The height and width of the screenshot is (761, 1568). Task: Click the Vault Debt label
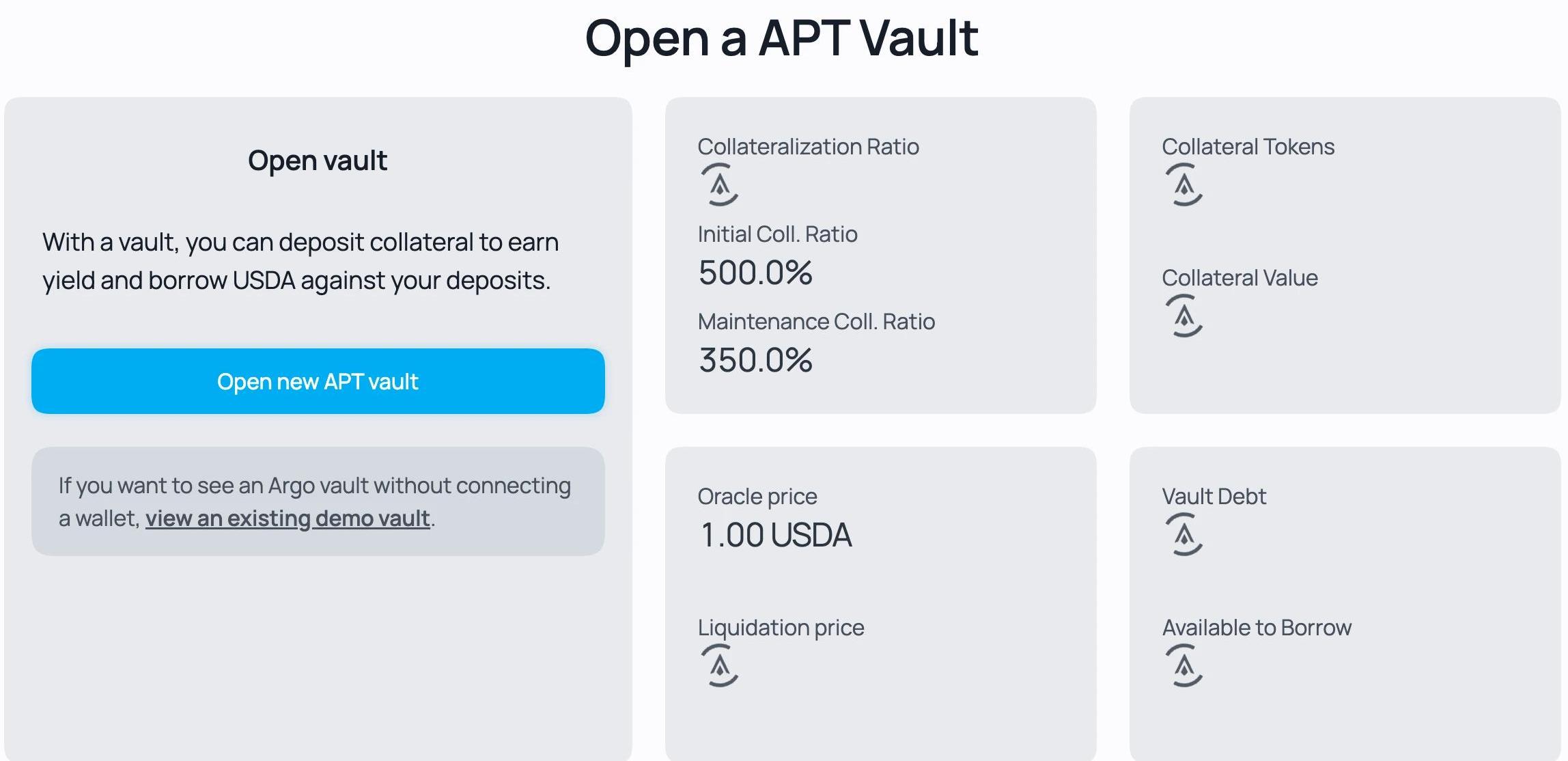pyautogui.click(x=1214, y=497)
